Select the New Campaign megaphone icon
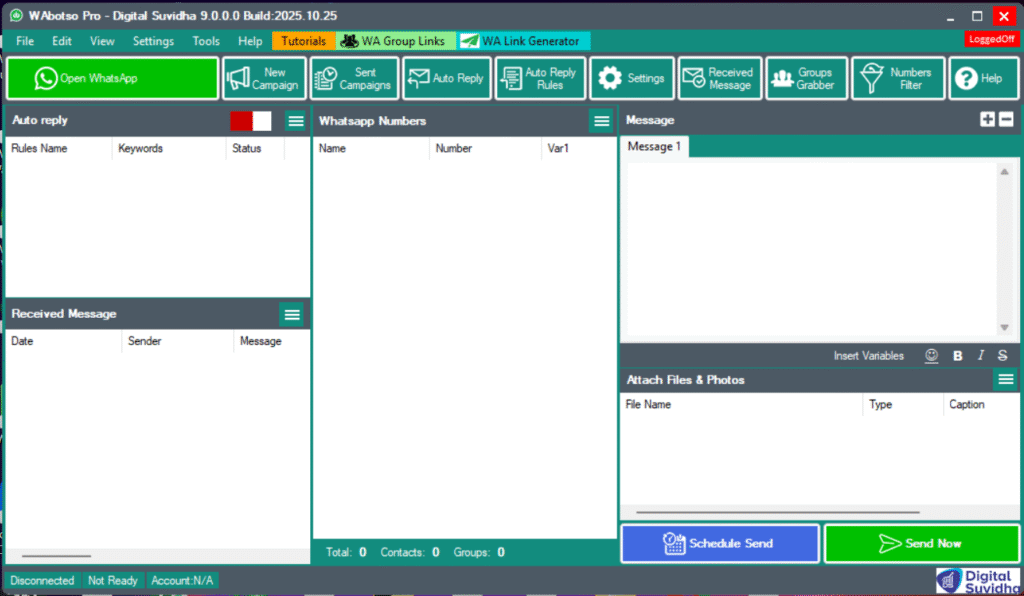The height and width of the screenshot is (596, 1024). point(263,78)
